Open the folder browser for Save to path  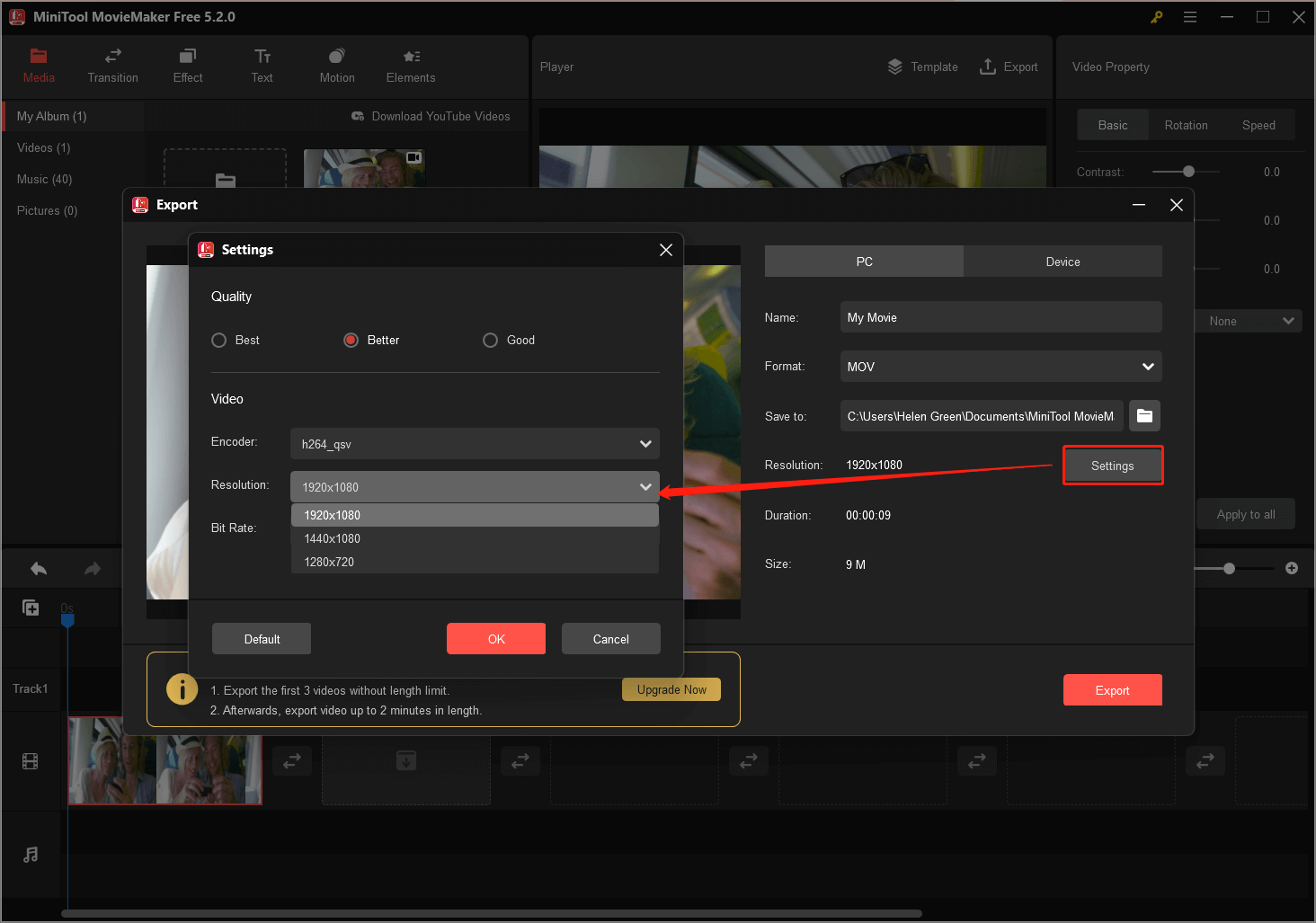[x=1144, y=415]
